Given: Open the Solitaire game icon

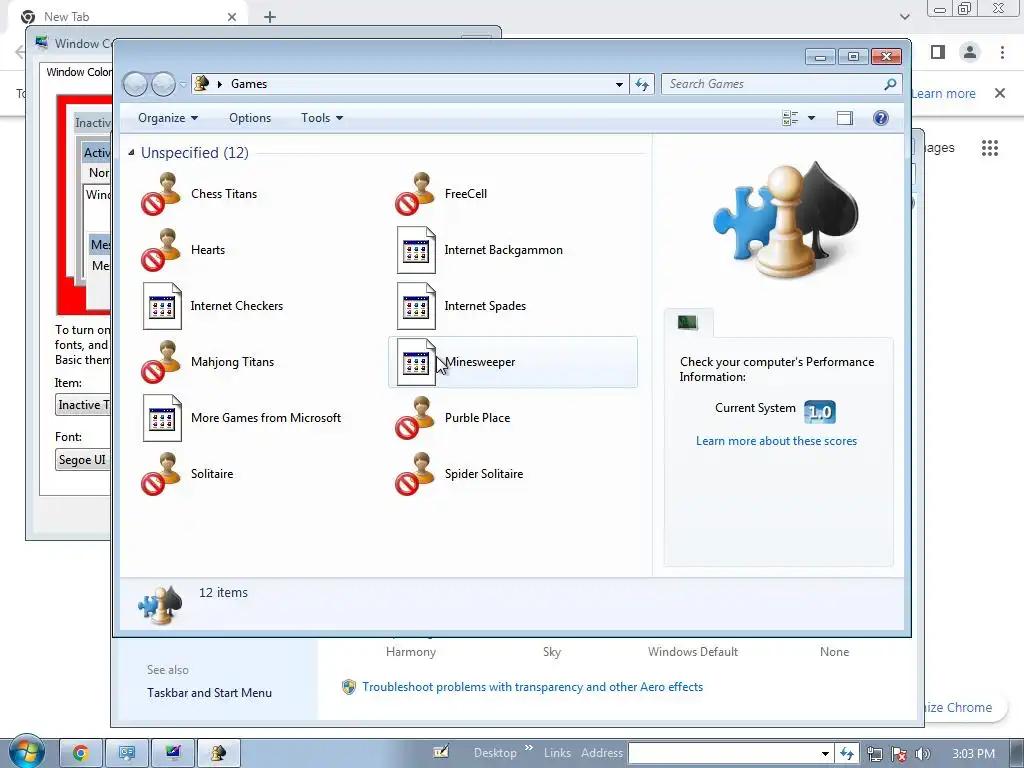Looking at the screenshot, I should tap(161, 474).
